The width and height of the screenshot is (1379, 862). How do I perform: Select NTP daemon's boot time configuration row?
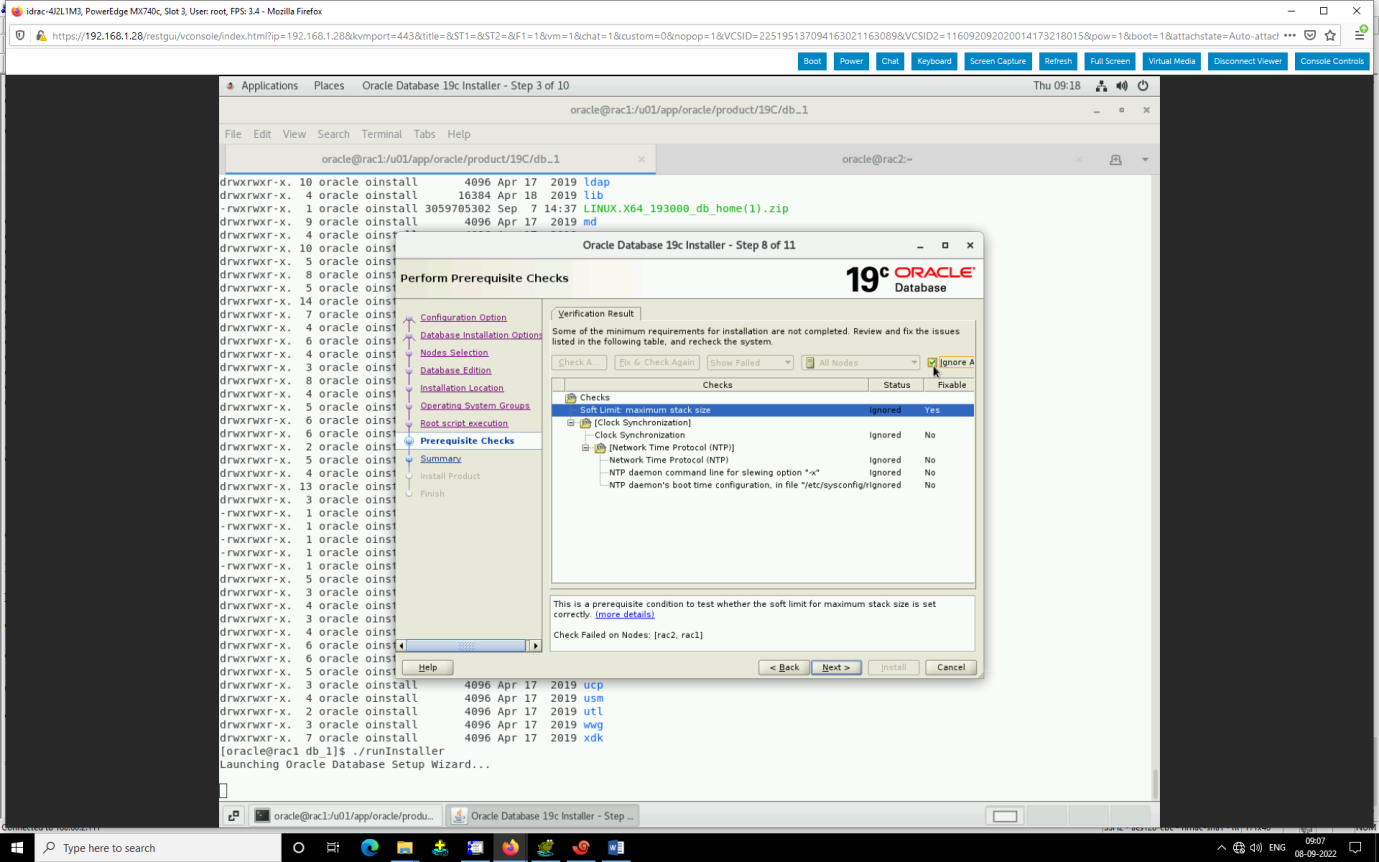click(762, 485)
